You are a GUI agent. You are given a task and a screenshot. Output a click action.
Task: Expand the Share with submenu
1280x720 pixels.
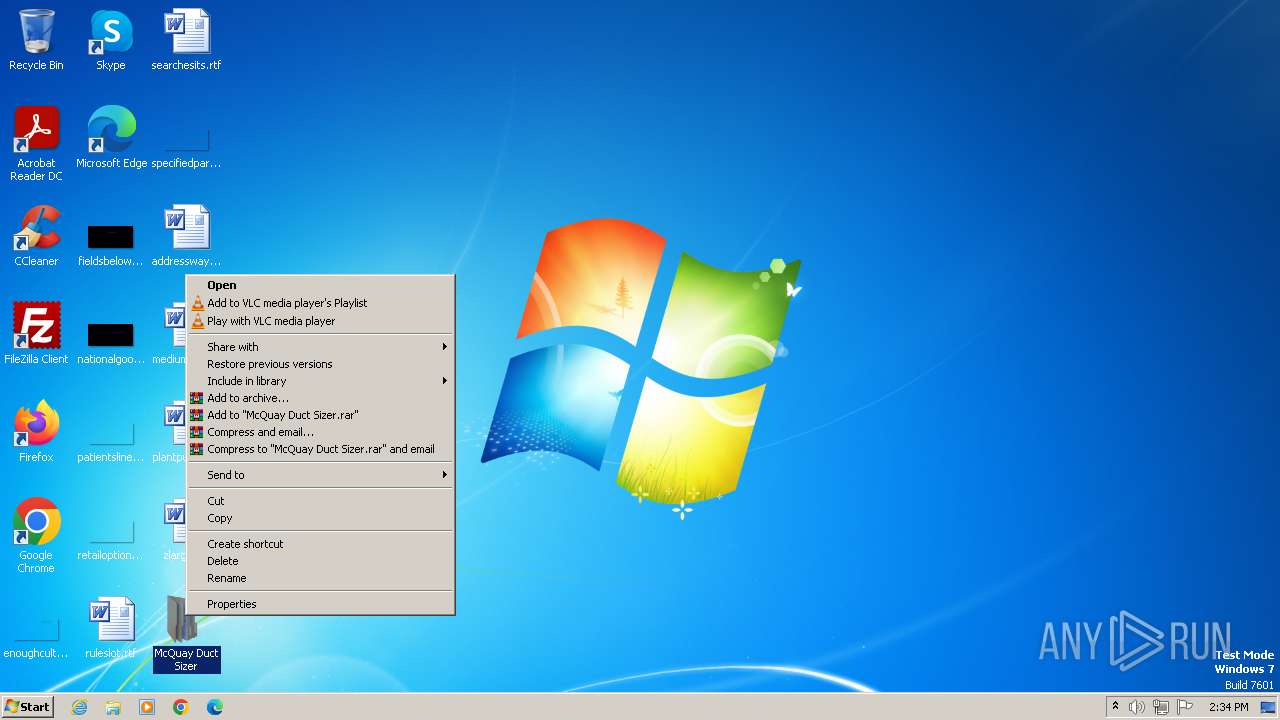pos(321,347)
